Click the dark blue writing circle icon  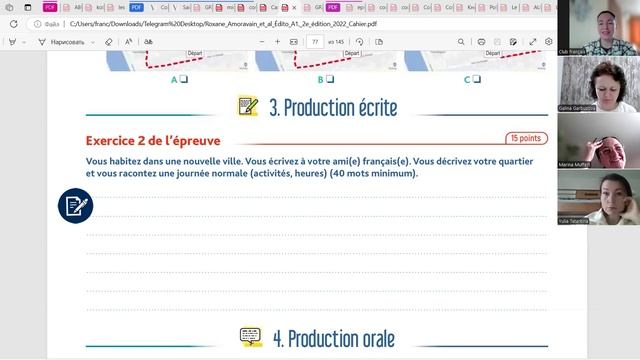76,206
